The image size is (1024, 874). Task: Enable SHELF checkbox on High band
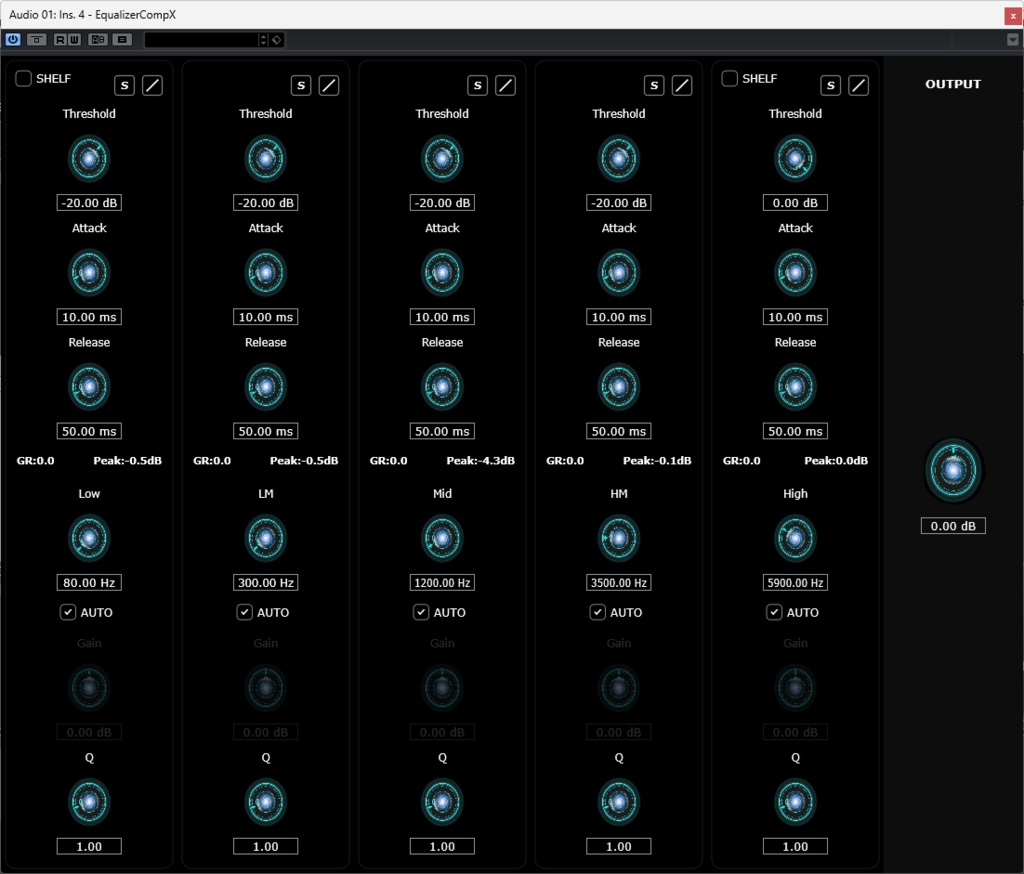(x=729, y=78)
